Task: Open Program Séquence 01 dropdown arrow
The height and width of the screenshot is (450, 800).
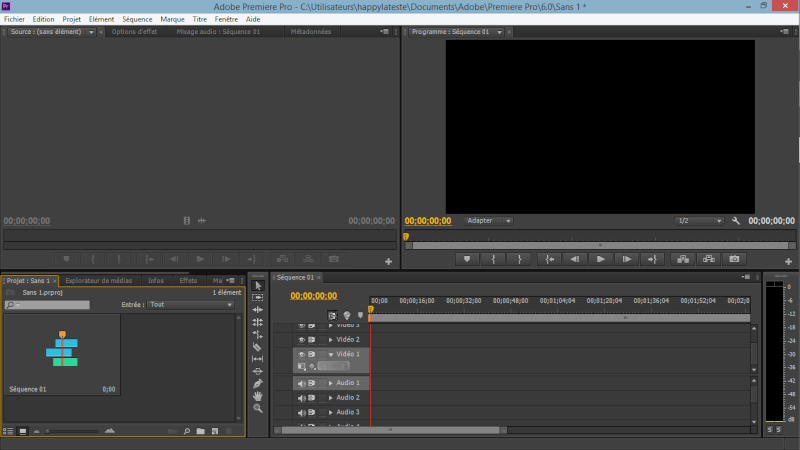Action: 499,32
